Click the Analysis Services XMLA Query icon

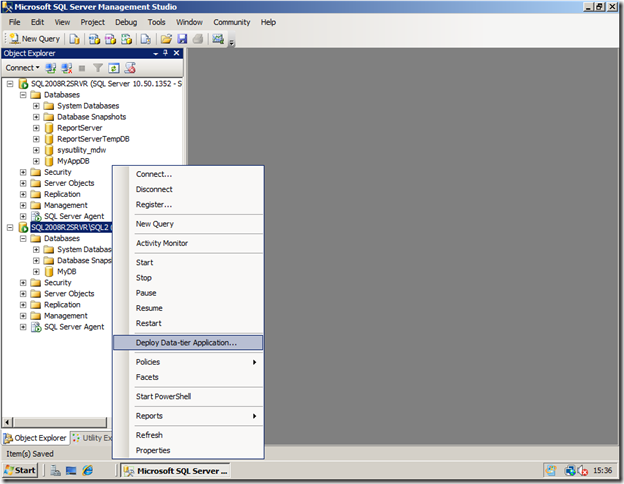[x=127, y=39]
